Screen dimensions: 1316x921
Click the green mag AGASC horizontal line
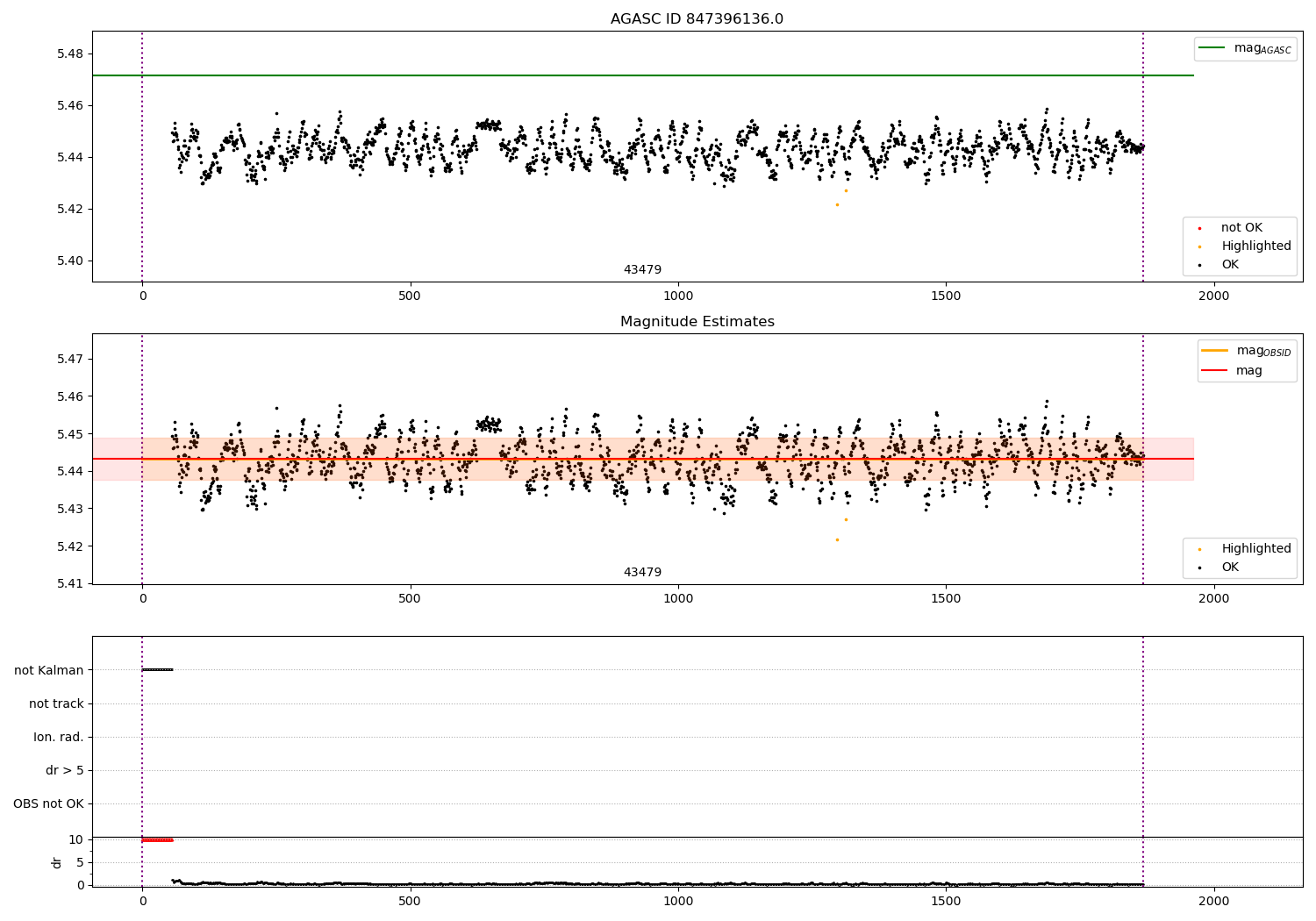pos(643,75)
